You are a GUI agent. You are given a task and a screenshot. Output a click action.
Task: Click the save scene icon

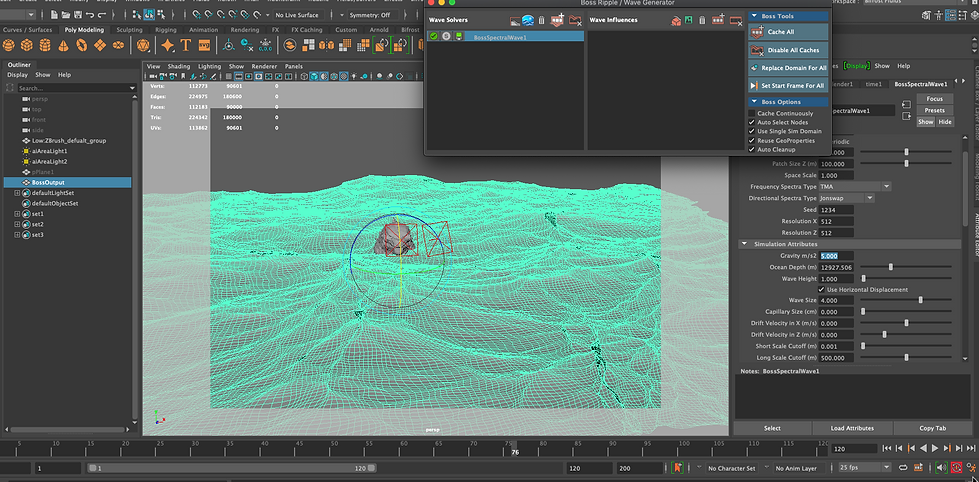78,14
